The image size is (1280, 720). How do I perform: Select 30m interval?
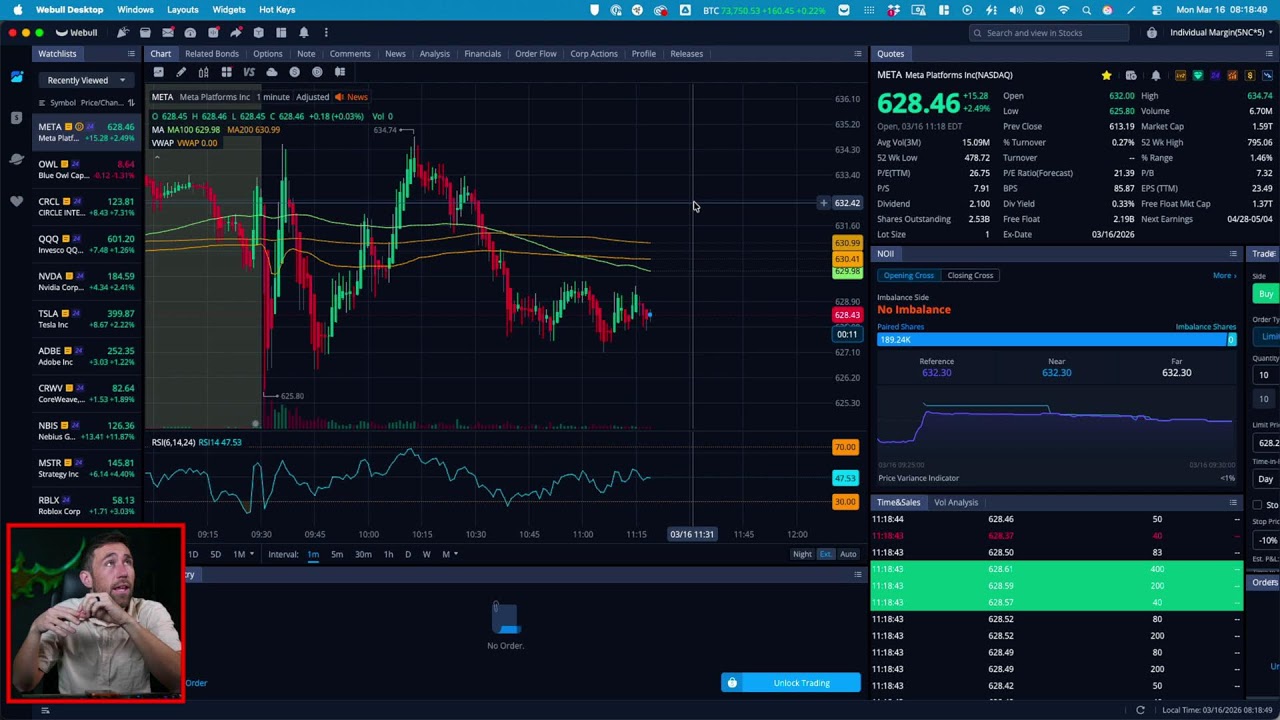pos(363,554)
